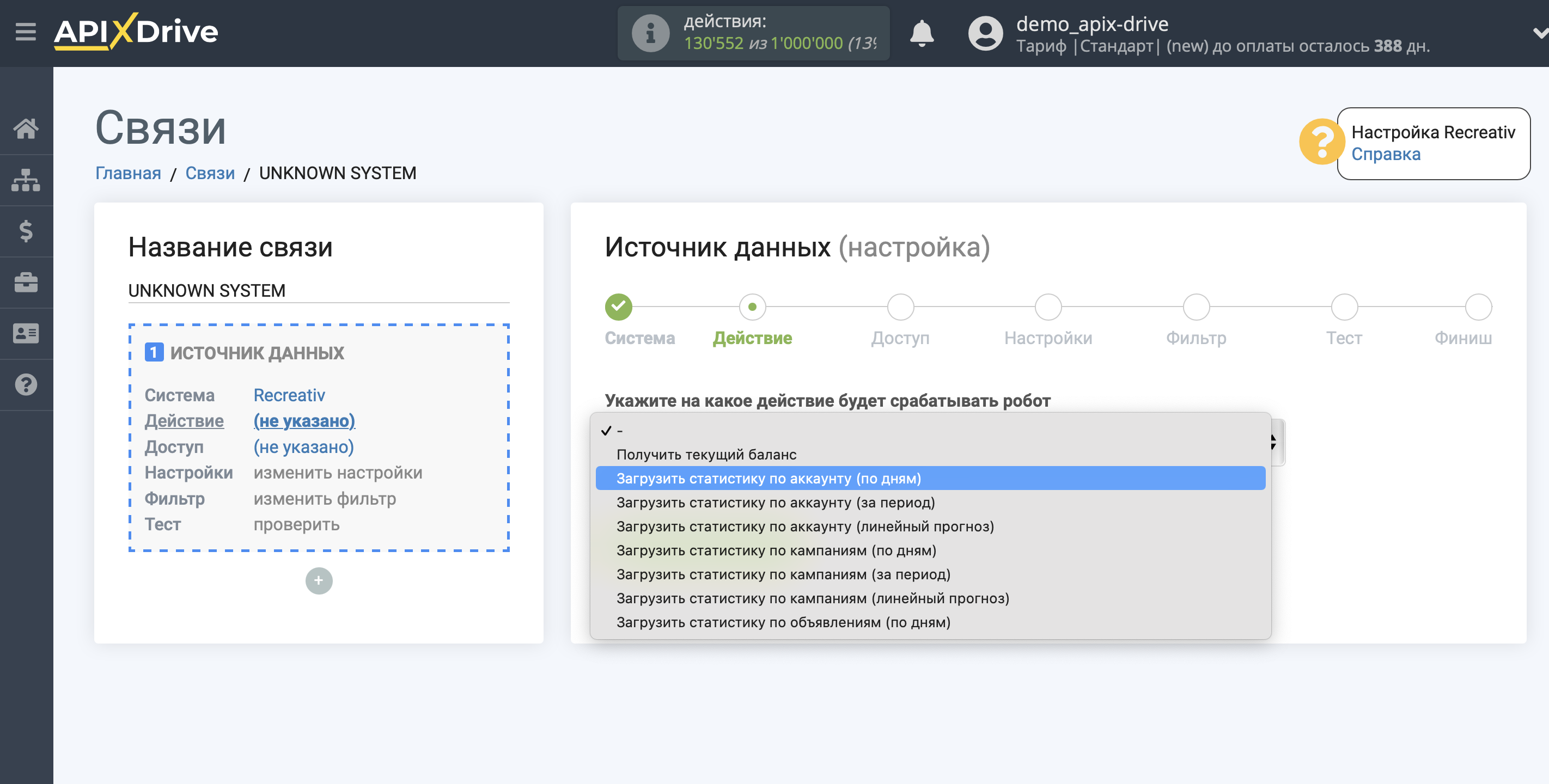Select статистику по кампаниям (за период)

pyautogui.click(x=930, y=575)
